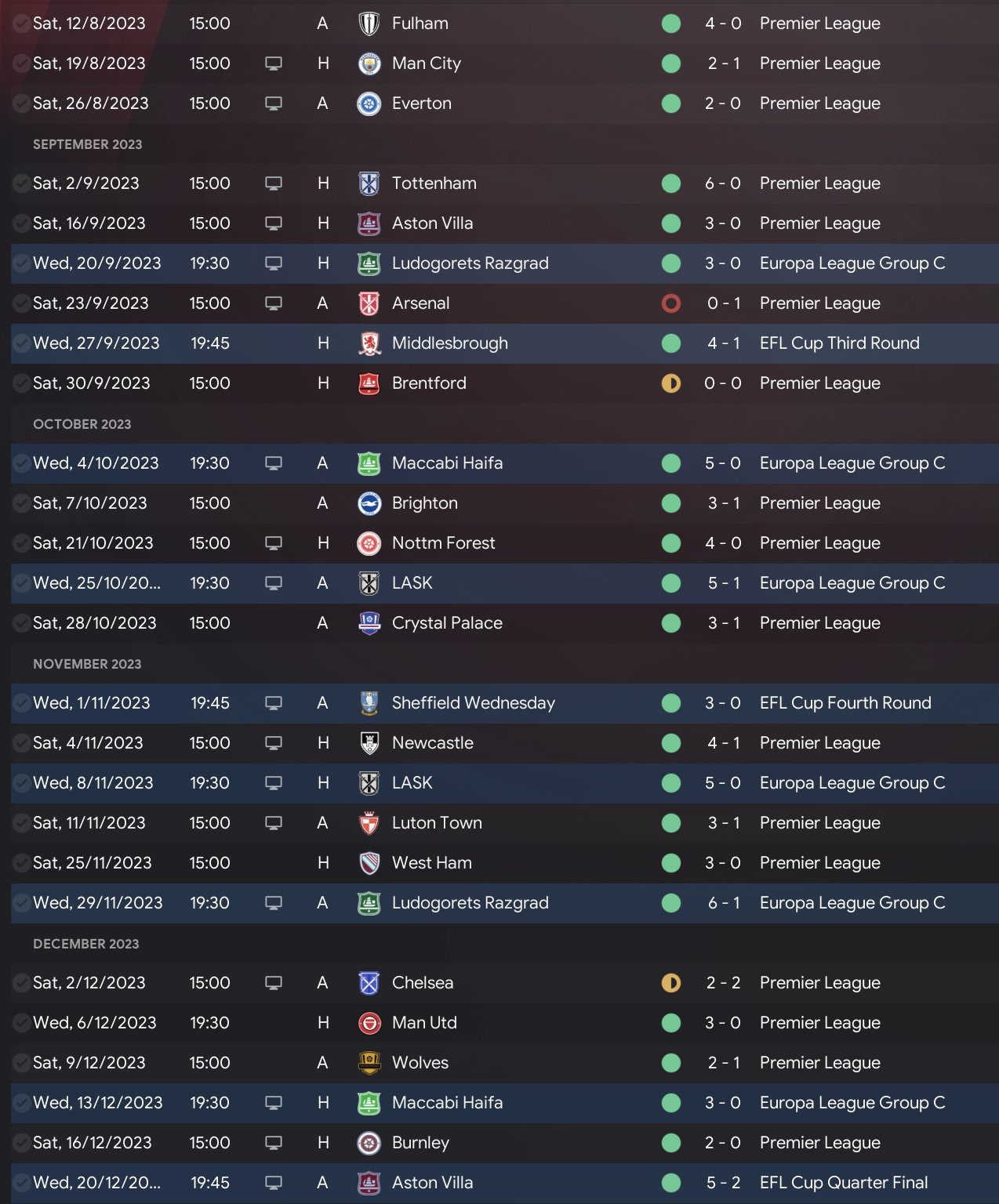Click the Man Utd club crest
The image size is (999, 1204).
(369, 1023)
